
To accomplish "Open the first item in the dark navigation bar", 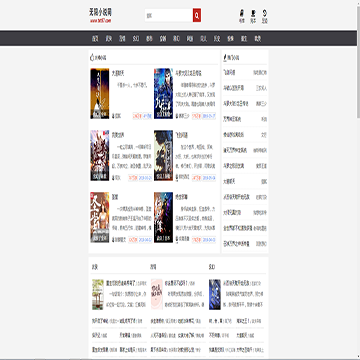I will [x=95, y=39].
